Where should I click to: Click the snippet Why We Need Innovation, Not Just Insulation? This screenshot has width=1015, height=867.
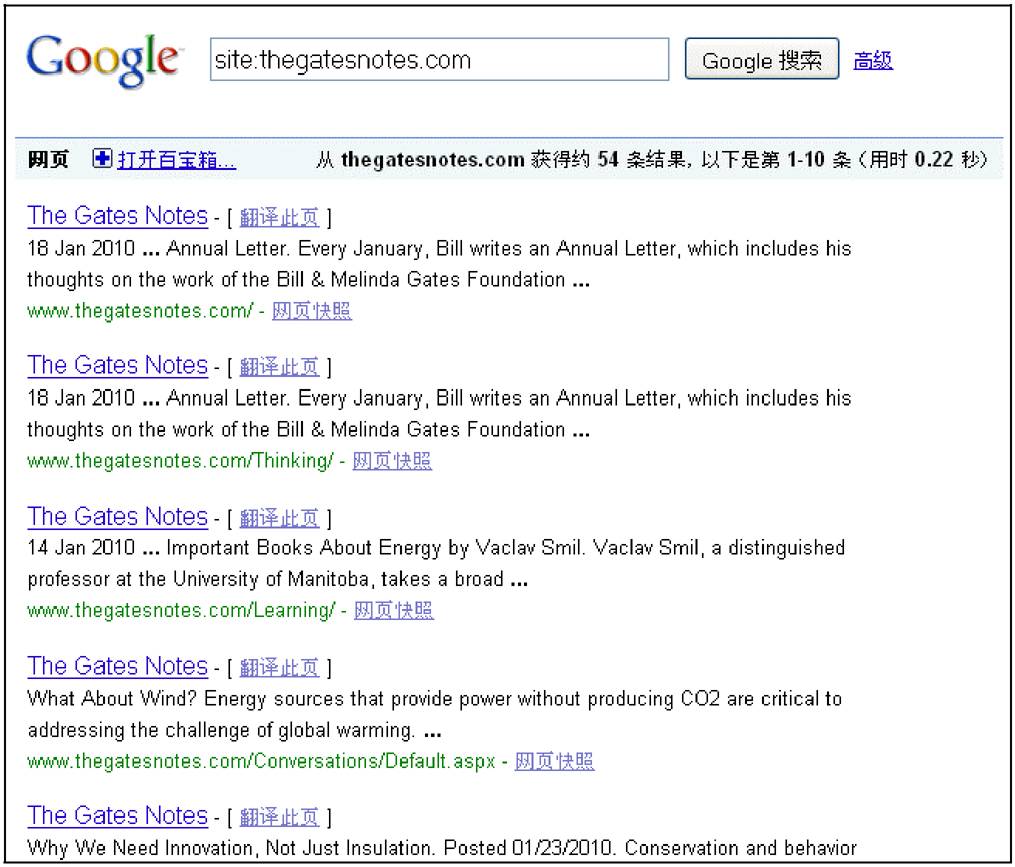[x=230, y=848]
